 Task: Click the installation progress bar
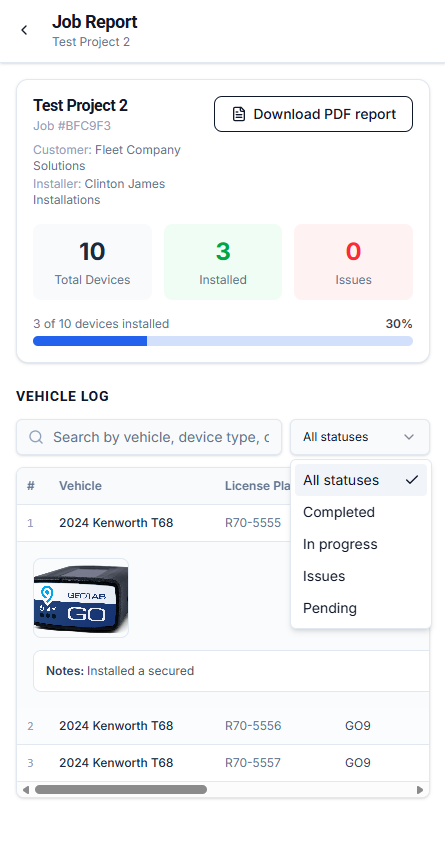click(223, 341)
